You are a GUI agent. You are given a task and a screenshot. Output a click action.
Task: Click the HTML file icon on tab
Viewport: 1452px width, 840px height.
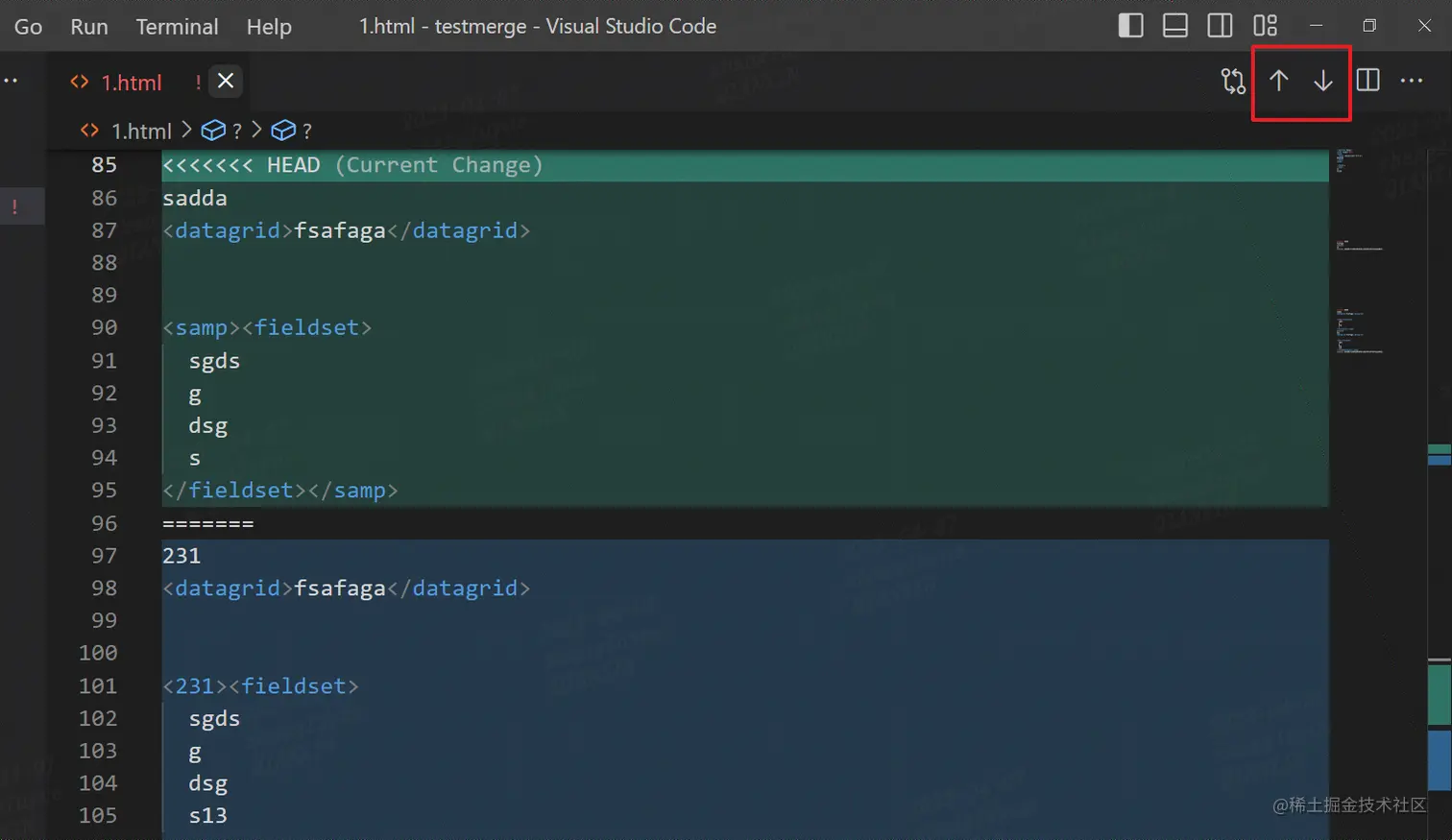(80, 83)
